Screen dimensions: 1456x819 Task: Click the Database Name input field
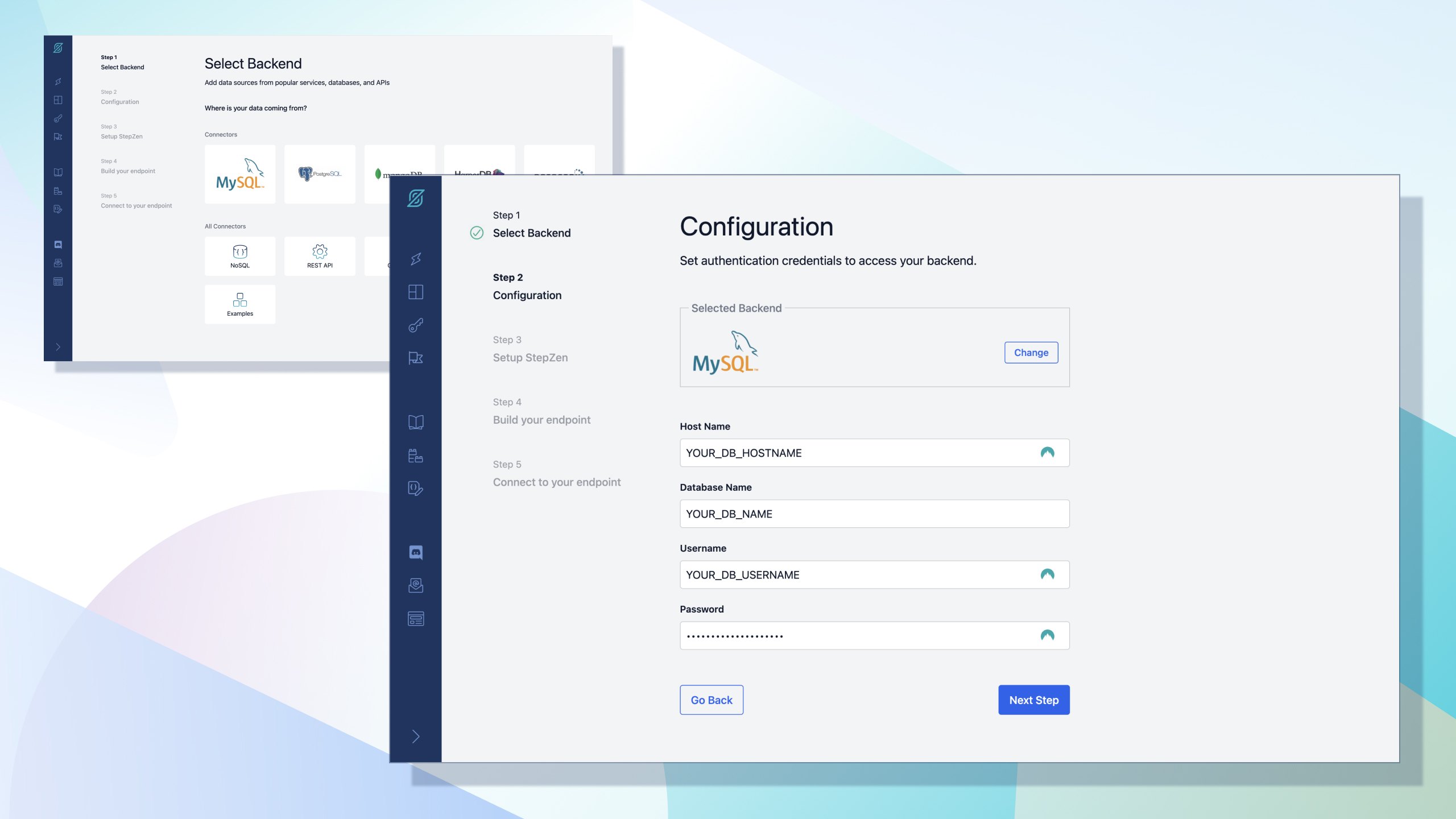[x=874, y=513]
